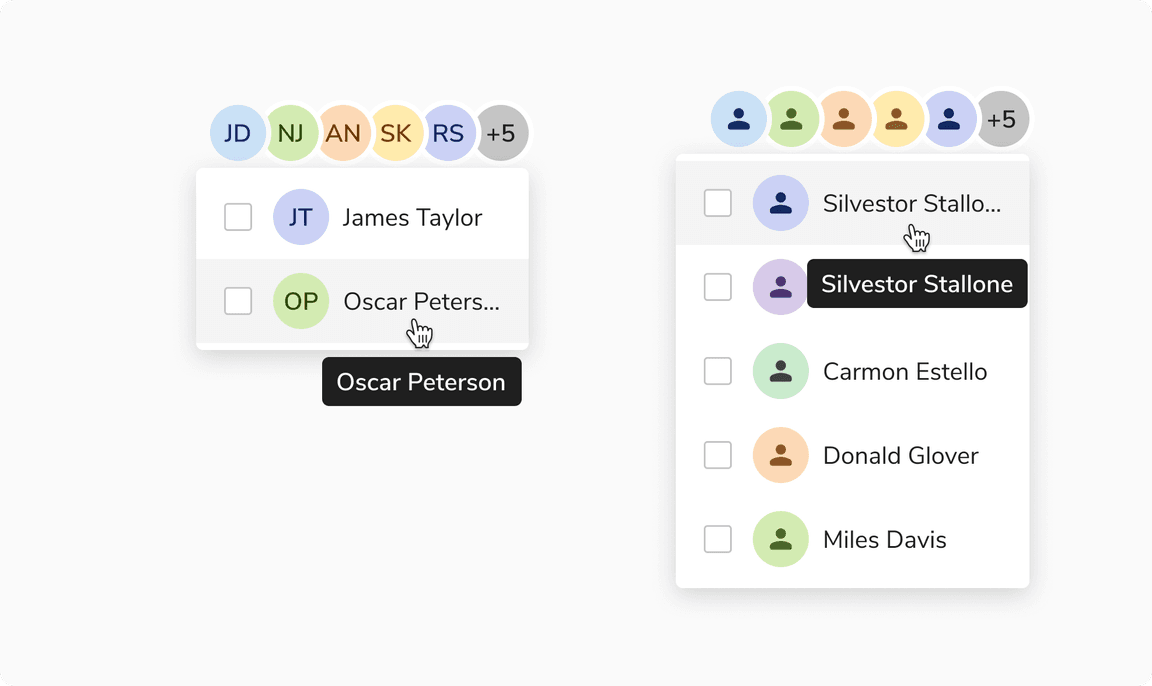Tick the checkbox for Oscar Peterson
The width and height of the screenshot is (1152, 686).
238,301
